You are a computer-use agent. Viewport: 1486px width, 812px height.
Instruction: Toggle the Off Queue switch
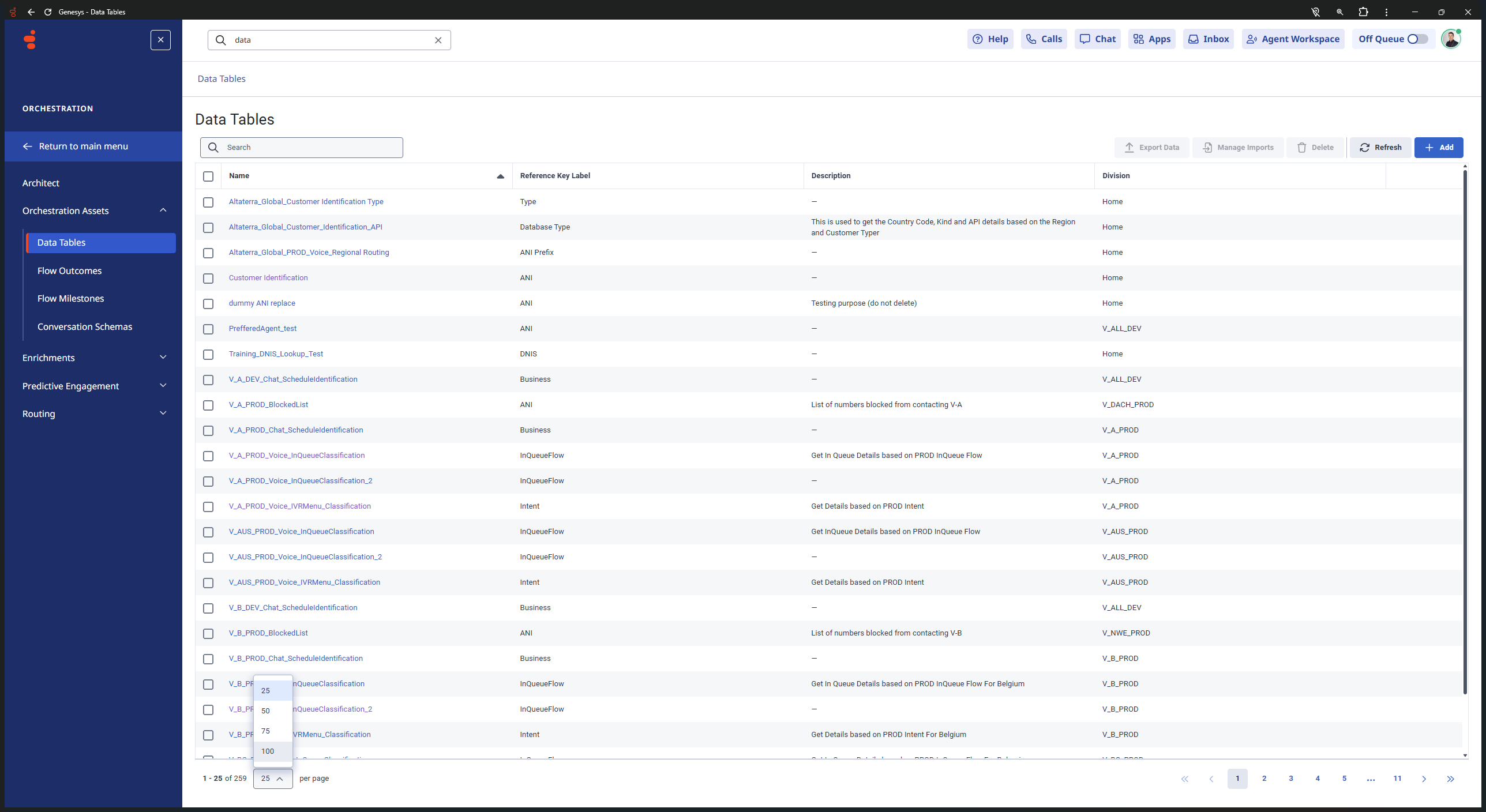1417,39
